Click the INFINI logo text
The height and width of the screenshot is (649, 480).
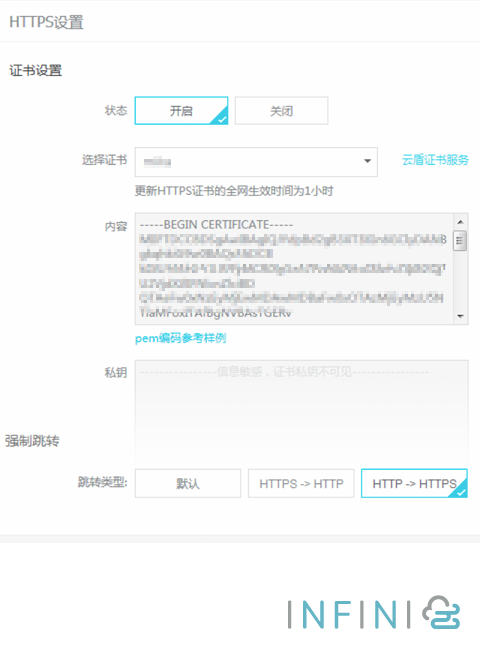coord(349,615)
